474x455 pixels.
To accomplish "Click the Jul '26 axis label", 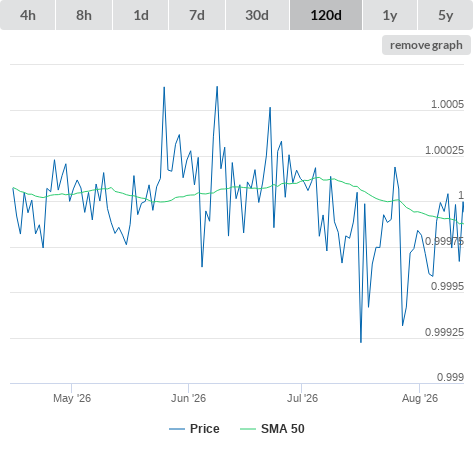I will [302, 398].
